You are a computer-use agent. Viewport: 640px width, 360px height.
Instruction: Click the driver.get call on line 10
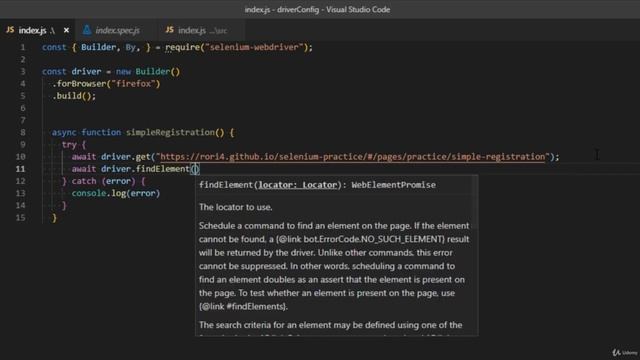click(126, 157)
